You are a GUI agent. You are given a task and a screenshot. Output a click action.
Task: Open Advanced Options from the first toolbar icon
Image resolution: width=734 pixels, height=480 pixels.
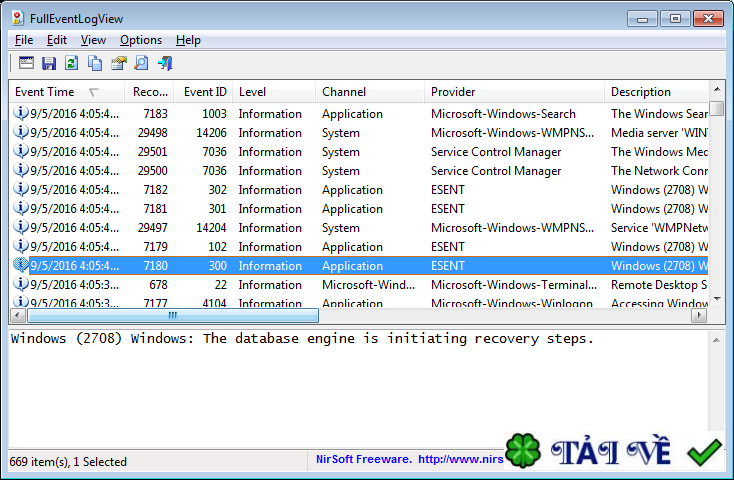tap(26, 63)
